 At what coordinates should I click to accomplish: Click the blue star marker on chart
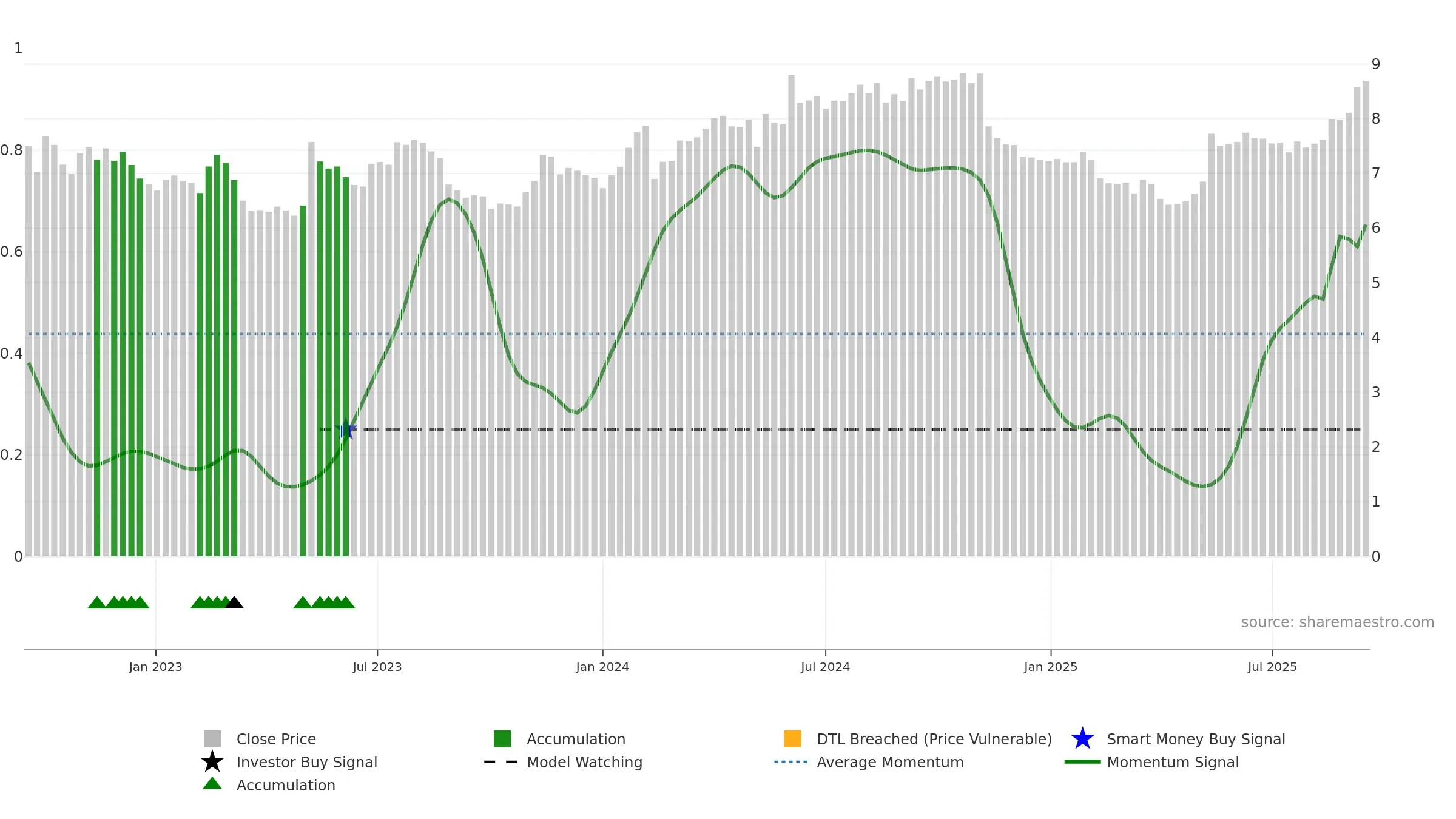[x=346, y=430]
